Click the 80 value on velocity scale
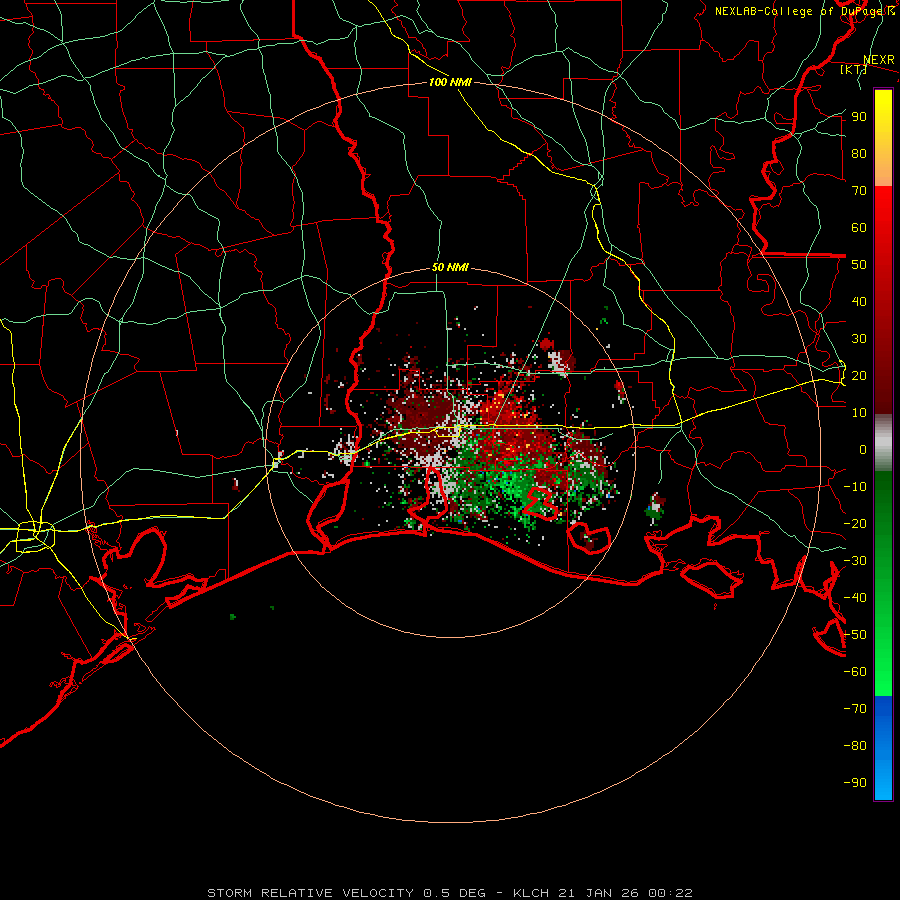This screenshot has height=900, width=900. pyautogui.click(x=859, y=154)
